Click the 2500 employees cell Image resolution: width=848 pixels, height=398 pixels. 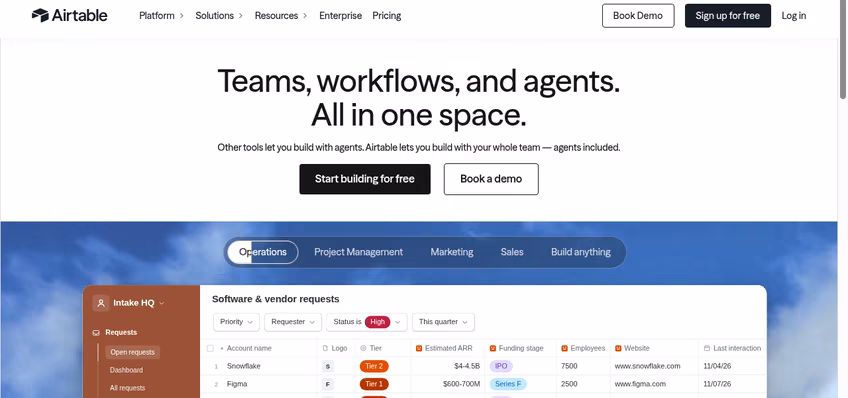tap(569, 384)
